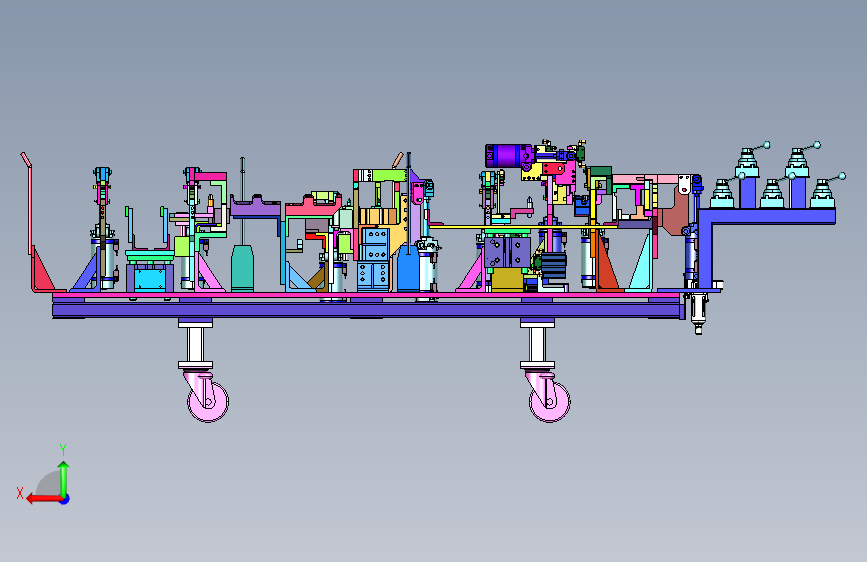
Task: Select the teal bottle-shaped post on the base
Action: [x=242, y=268]
